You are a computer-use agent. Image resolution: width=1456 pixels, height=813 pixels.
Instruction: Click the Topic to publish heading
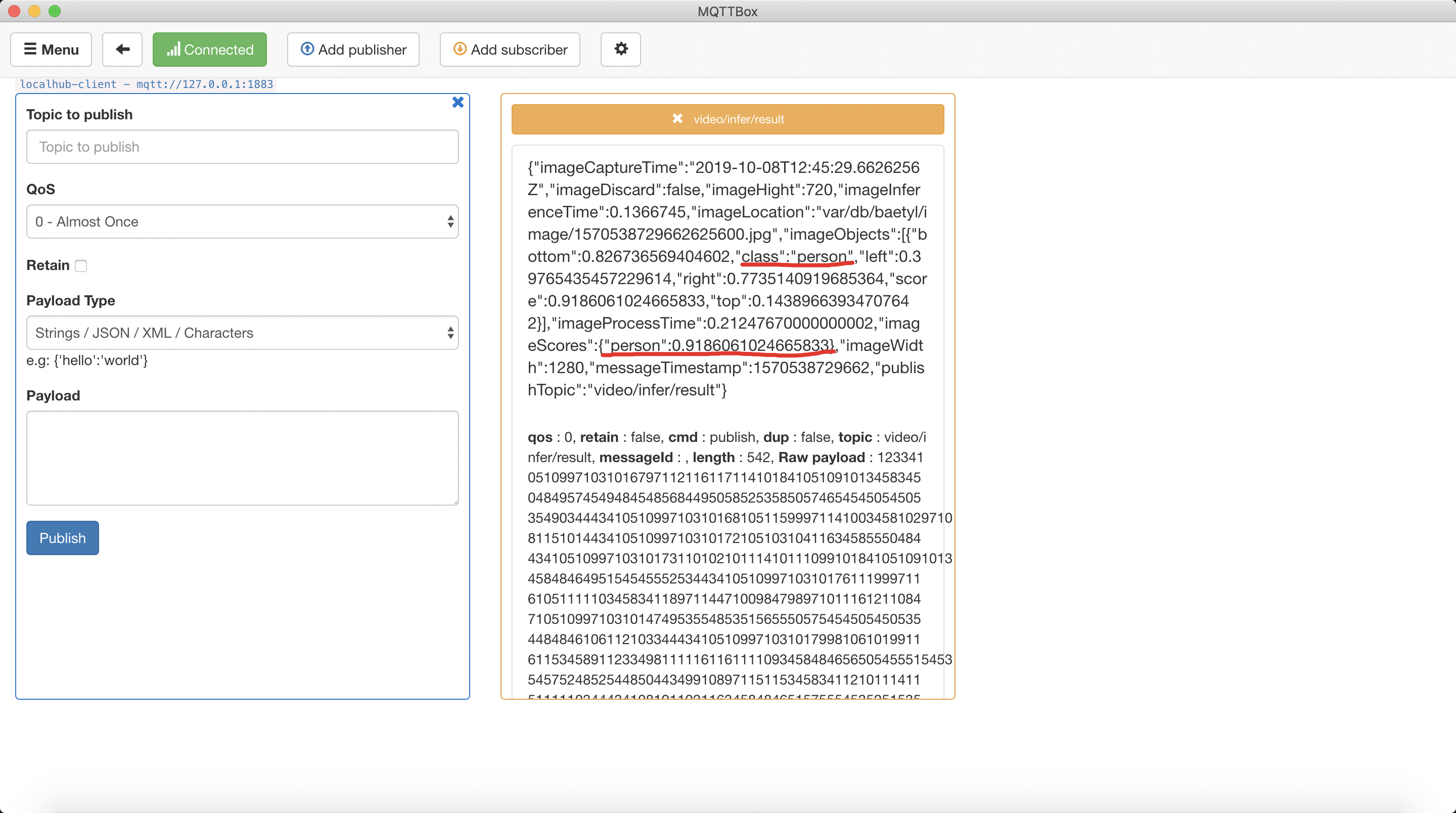pos(80,115)
